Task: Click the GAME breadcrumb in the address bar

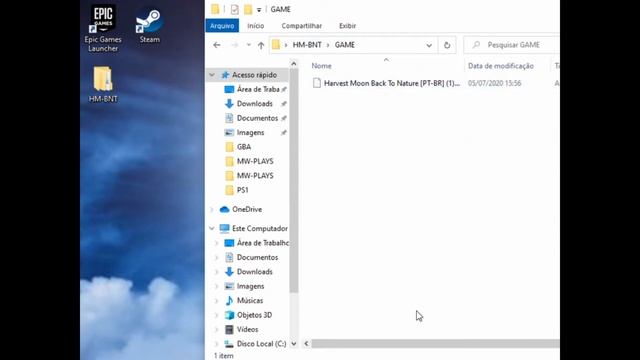Action: click(x=344, y=45)
